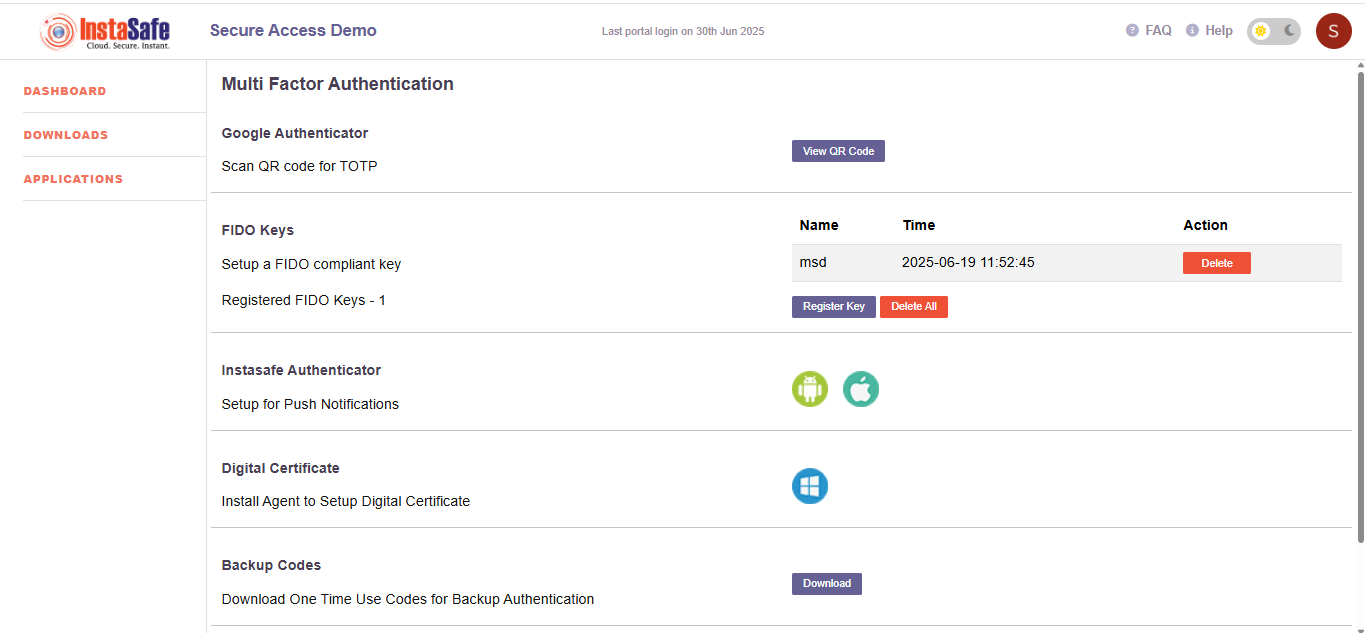1365x633 pixels.
Task: Click the Action column header
Action: coord(1205,225)
